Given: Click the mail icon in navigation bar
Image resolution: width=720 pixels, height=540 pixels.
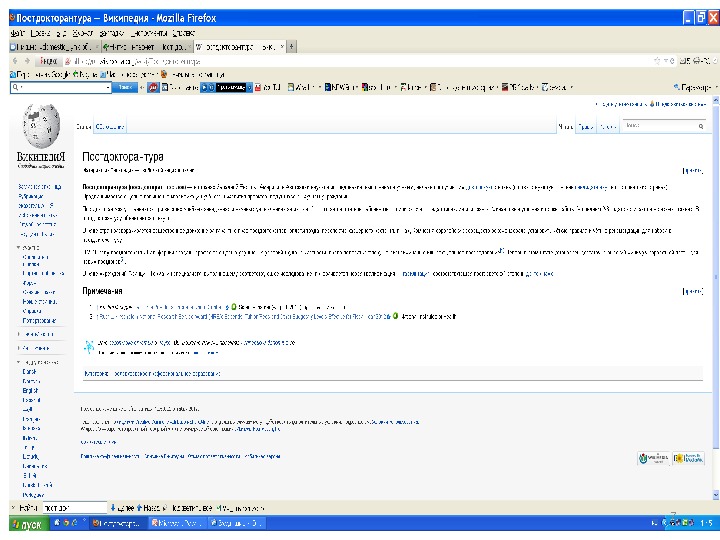Looking at the screenshot, I should coord(684,61).
